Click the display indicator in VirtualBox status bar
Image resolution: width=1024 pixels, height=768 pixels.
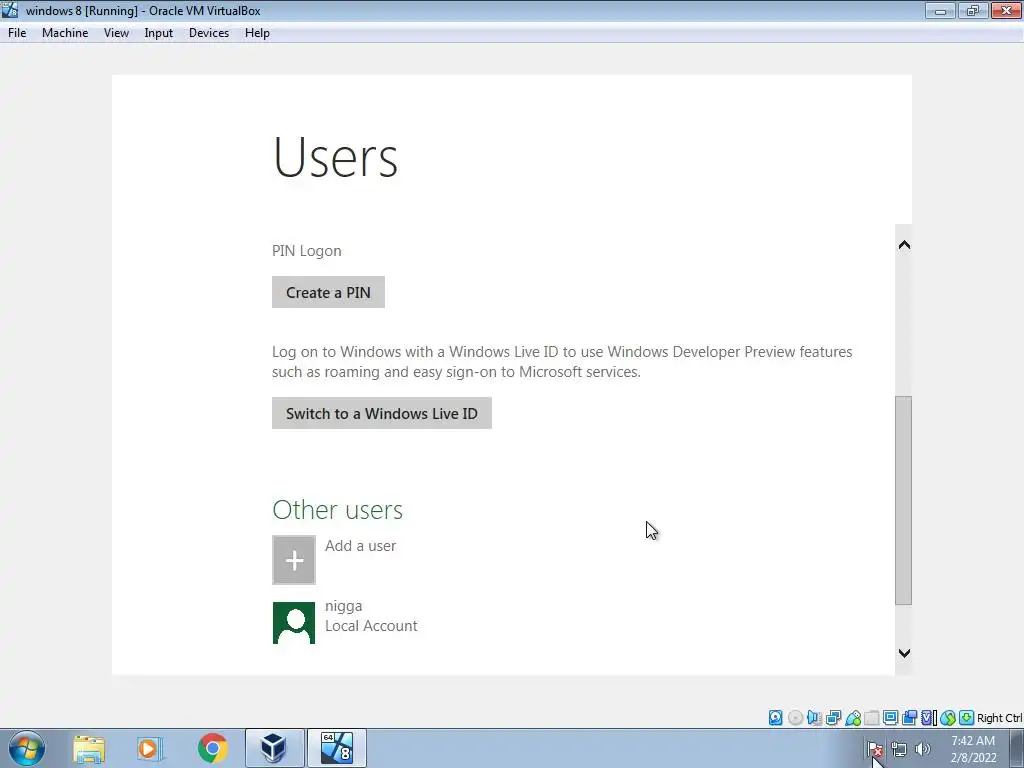coord(890,718)
